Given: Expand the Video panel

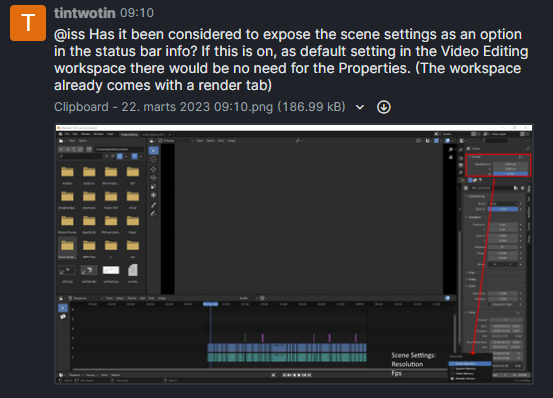Looking at the screenshot, I should pos(472,279).
